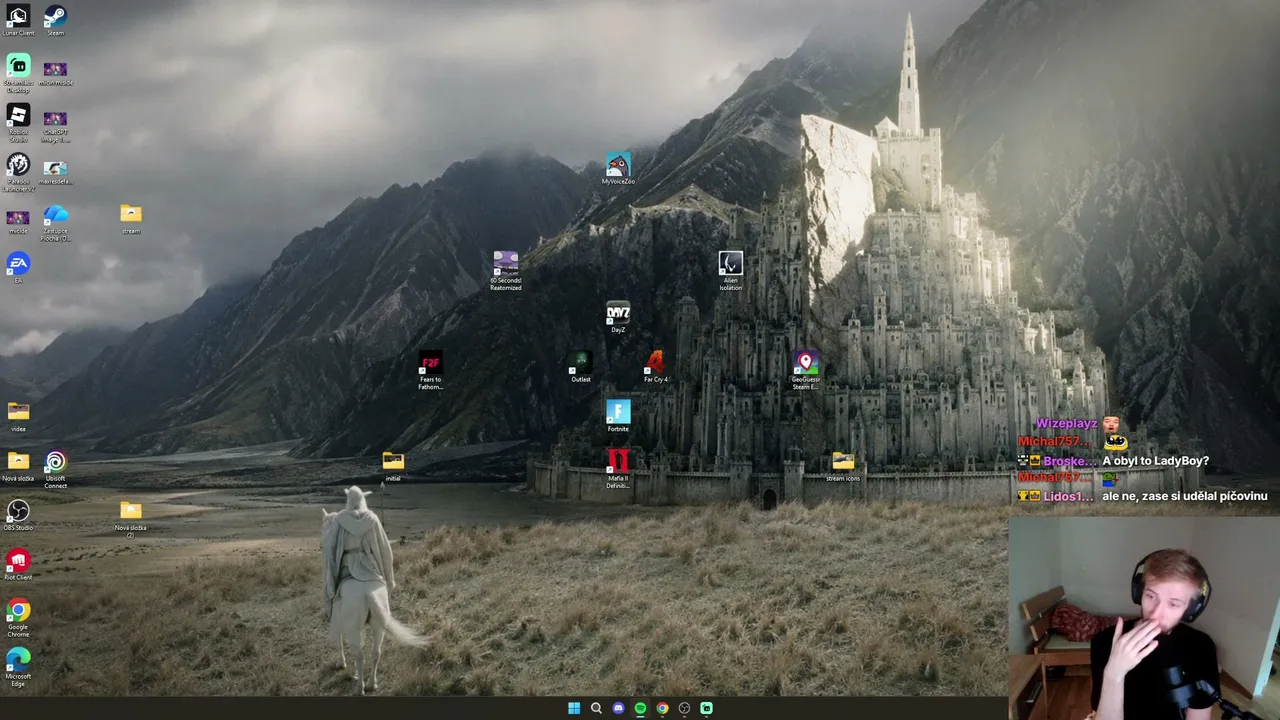1280x720 pixels.
Task: Open the OBS Studio desktop shortcut
Action: tap(18, 515)
